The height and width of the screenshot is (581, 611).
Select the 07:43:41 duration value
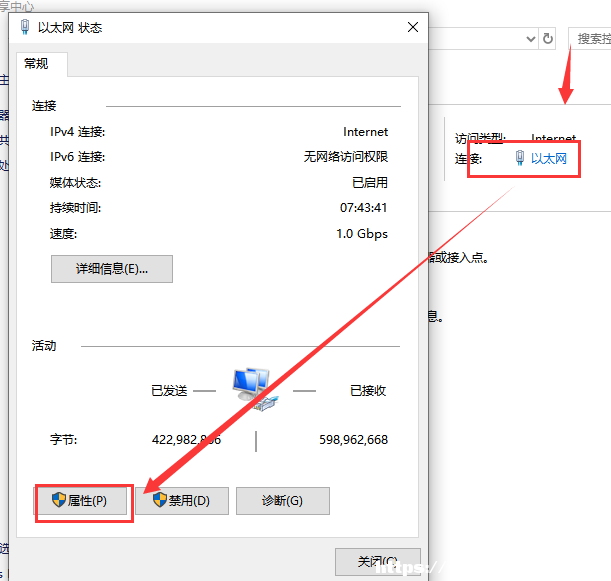[x=364, y=208]
